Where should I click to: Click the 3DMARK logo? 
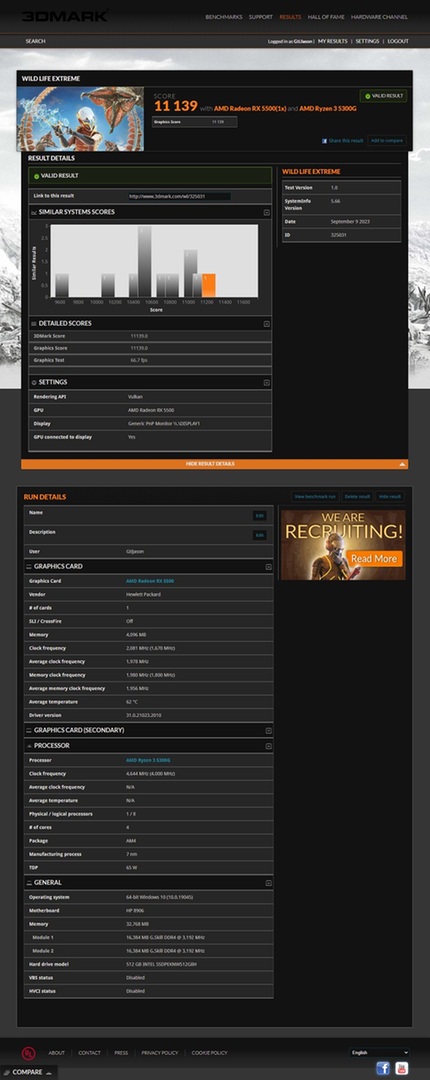[65, 15]
